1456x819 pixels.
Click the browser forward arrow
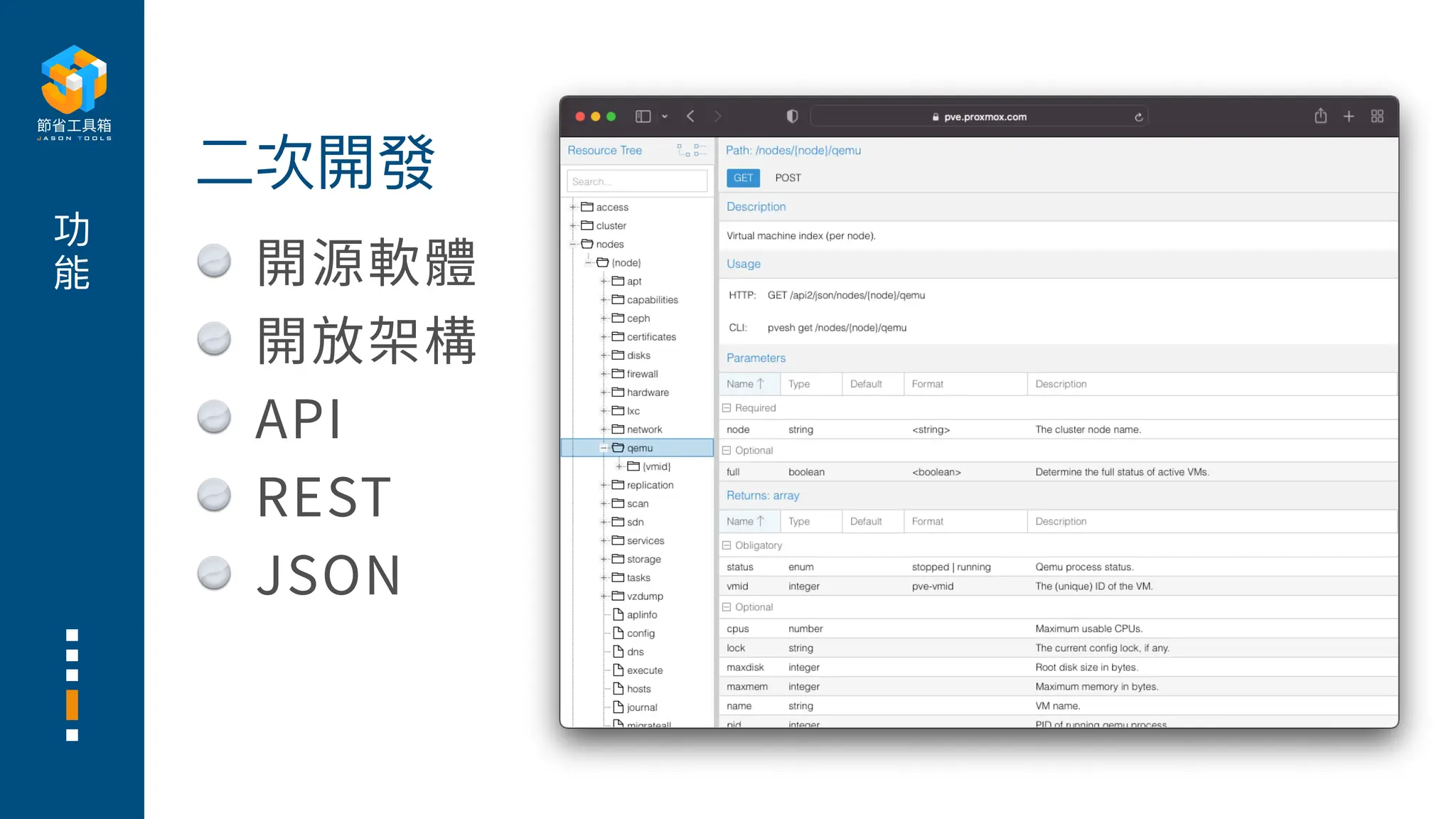(x=717, y=117)
